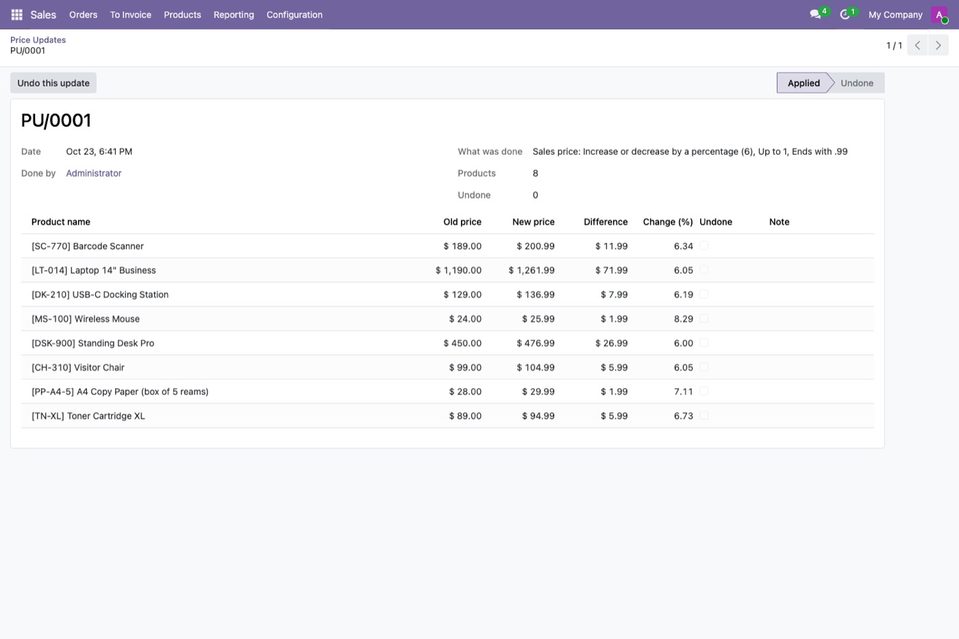Sort by Difference column header

click(605, 222)
